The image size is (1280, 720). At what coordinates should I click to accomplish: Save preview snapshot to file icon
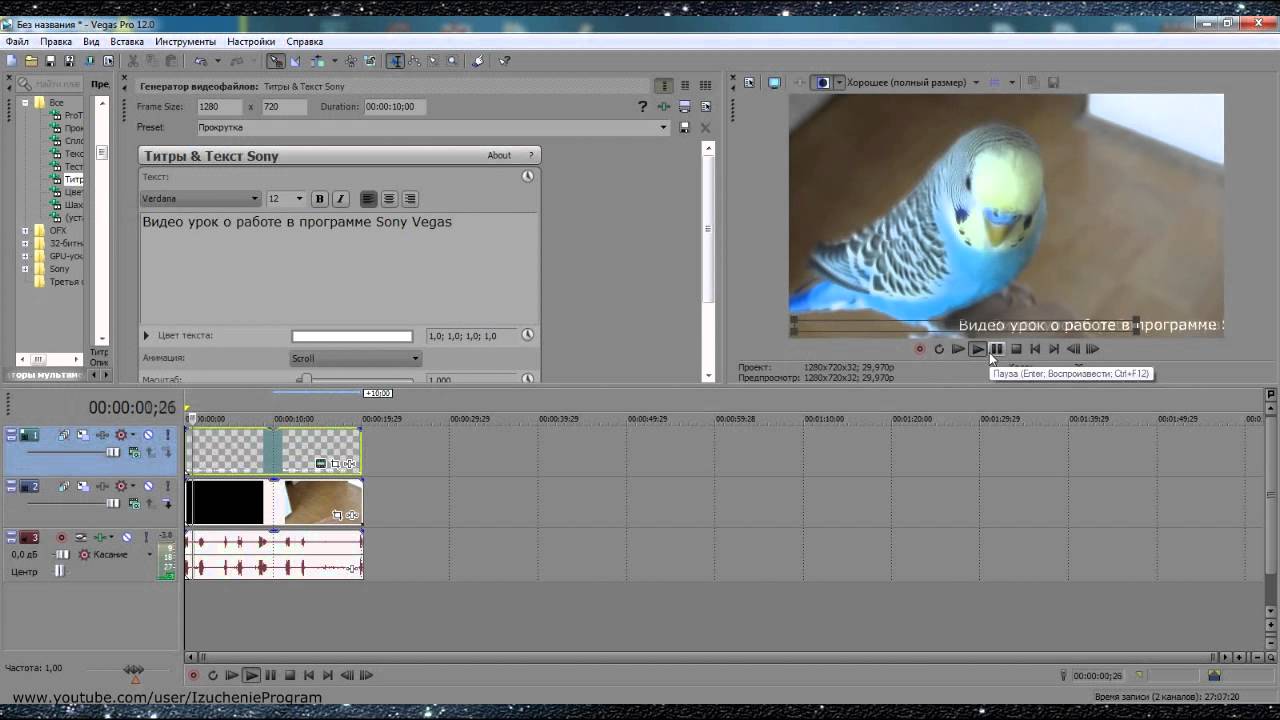point(1054,82)
